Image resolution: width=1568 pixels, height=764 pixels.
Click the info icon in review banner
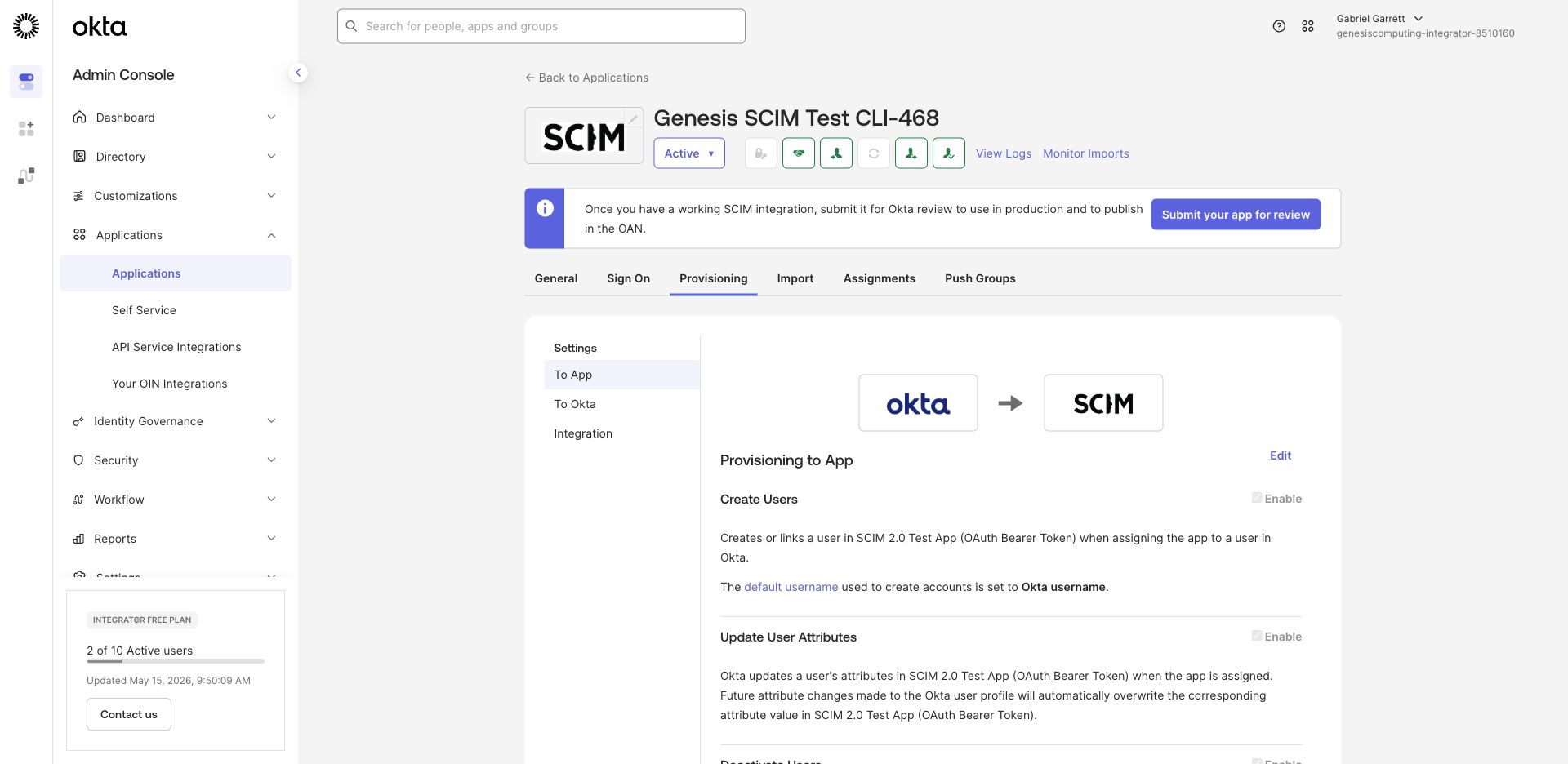coord(545,209)
